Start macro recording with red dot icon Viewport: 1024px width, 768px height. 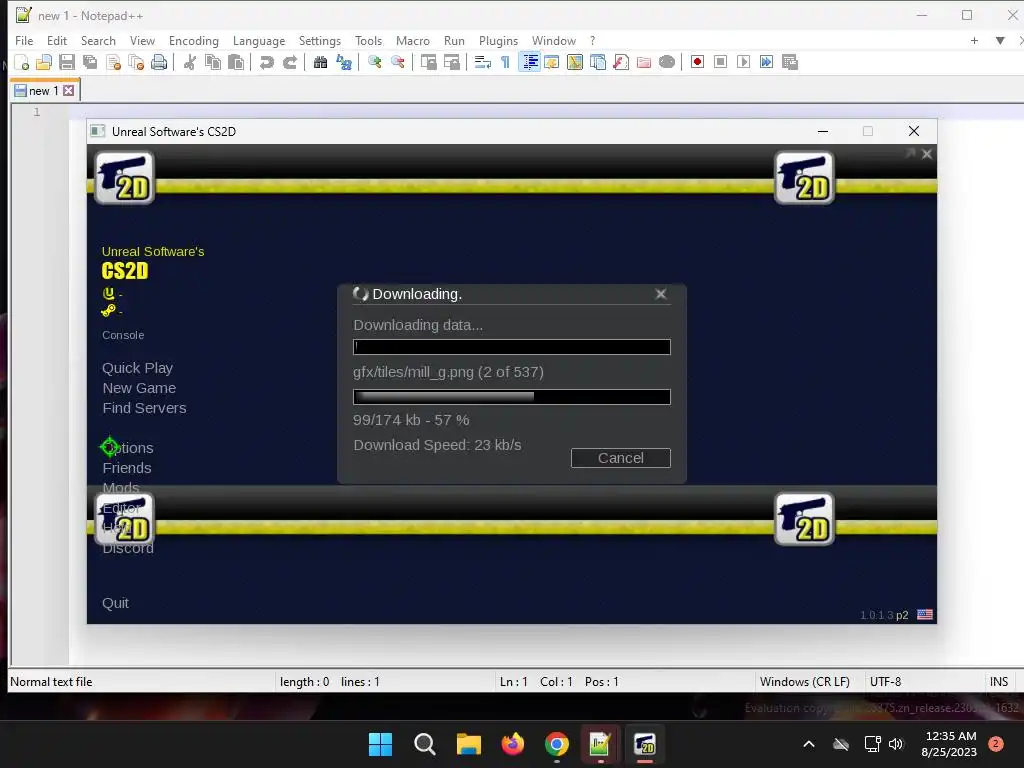[697, 62]
